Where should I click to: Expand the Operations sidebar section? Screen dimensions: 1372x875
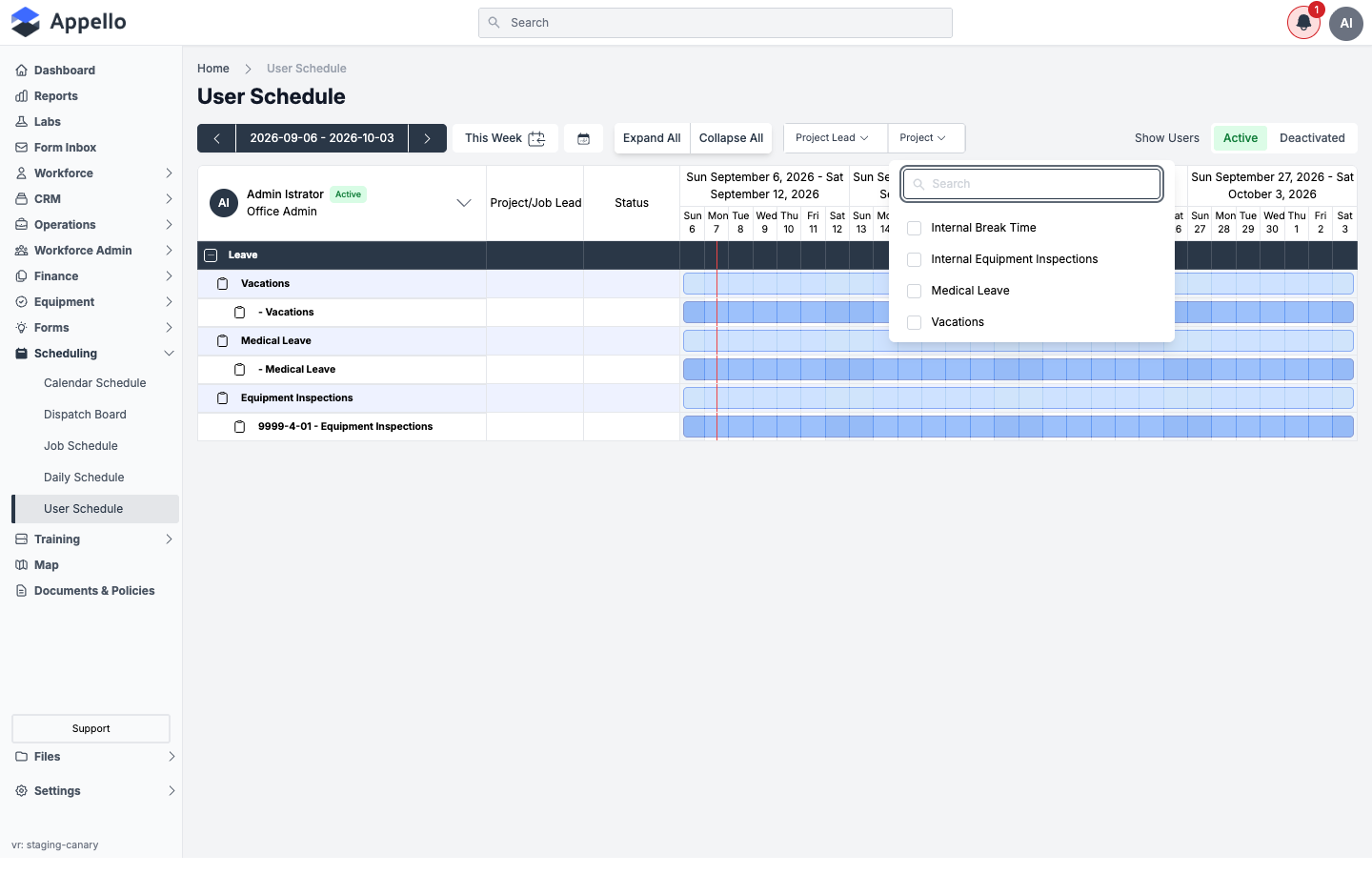coord(169,225)
